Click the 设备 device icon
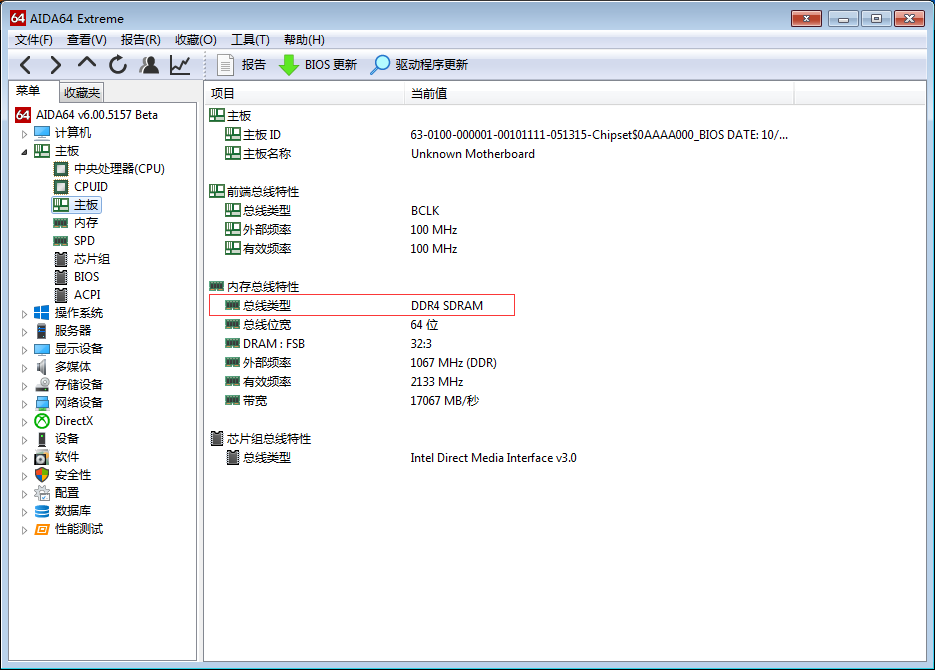This screenshot has height=670, width=935. tap(42, 439)
